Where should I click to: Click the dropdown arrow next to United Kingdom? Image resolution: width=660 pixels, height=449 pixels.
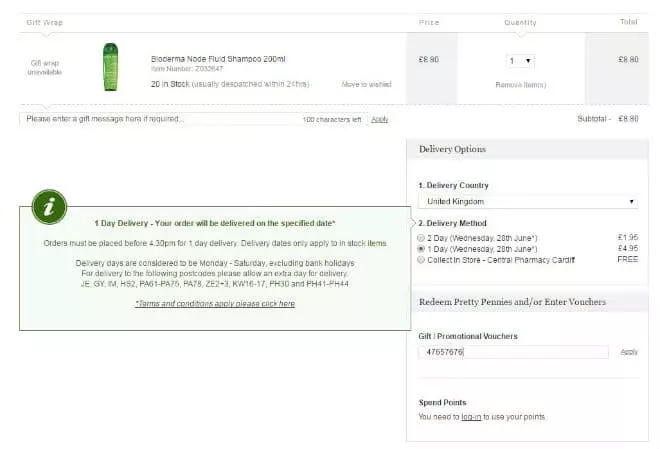tap(631, 201)
